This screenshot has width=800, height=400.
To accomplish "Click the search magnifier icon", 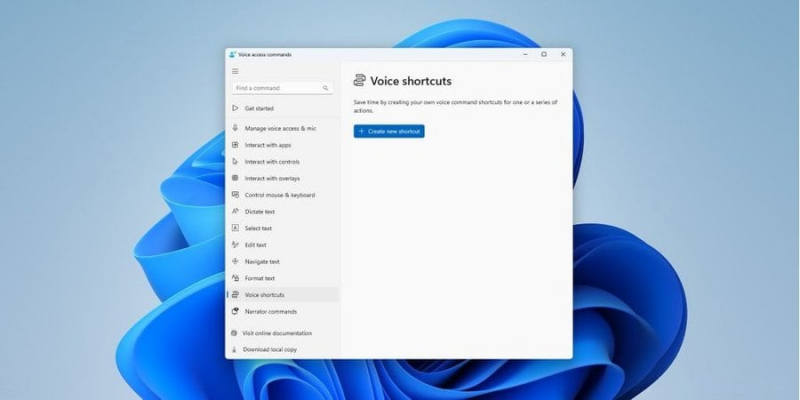I will tap(326, 88).
